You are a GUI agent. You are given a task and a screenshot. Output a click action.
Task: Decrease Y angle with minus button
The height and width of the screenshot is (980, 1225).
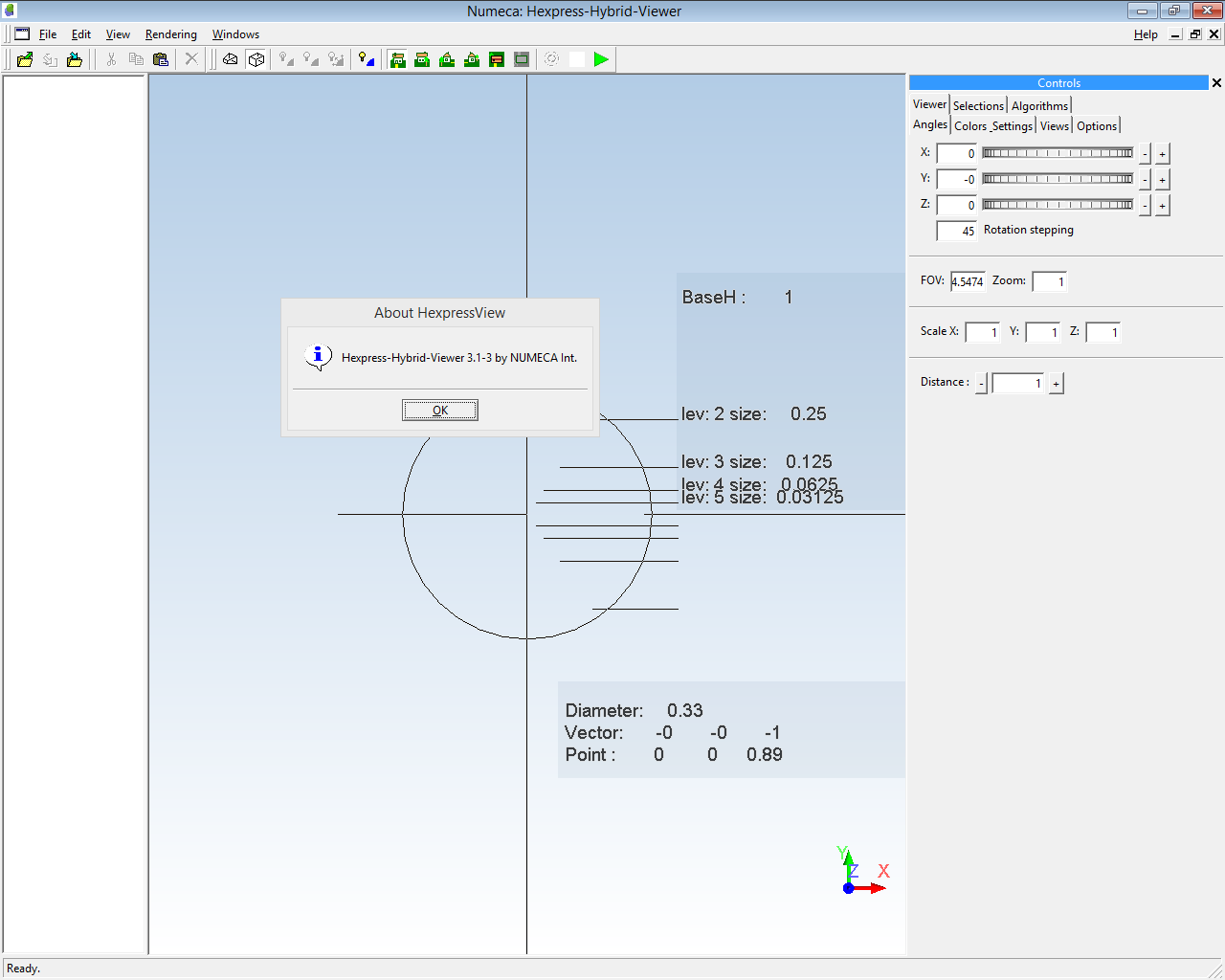click(x=1145, y=180)
